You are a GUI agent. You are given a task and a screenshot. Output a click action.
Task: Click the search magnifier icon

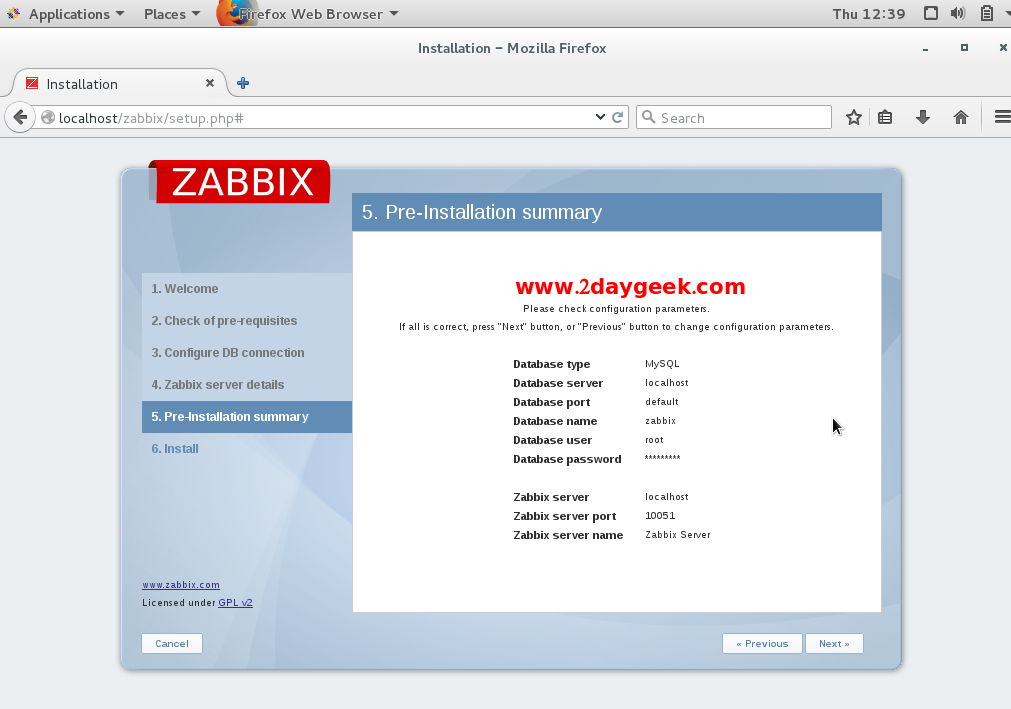tap(649, 117)
